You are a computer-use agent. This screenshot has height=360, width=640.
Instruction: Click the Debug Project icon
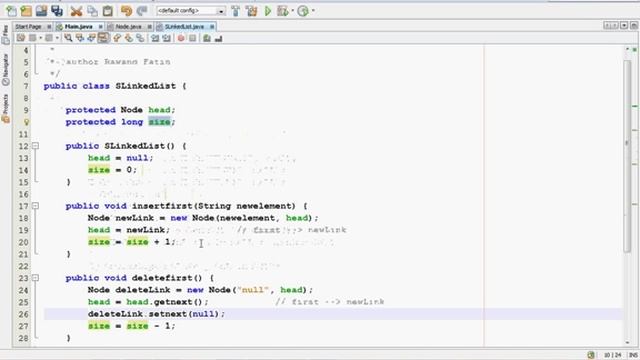click(282, 11)
